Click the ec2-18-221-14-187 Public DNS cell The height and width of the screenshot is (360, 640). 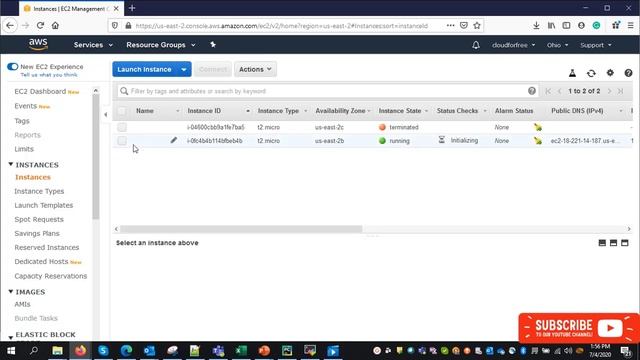[x=584, y=141]
